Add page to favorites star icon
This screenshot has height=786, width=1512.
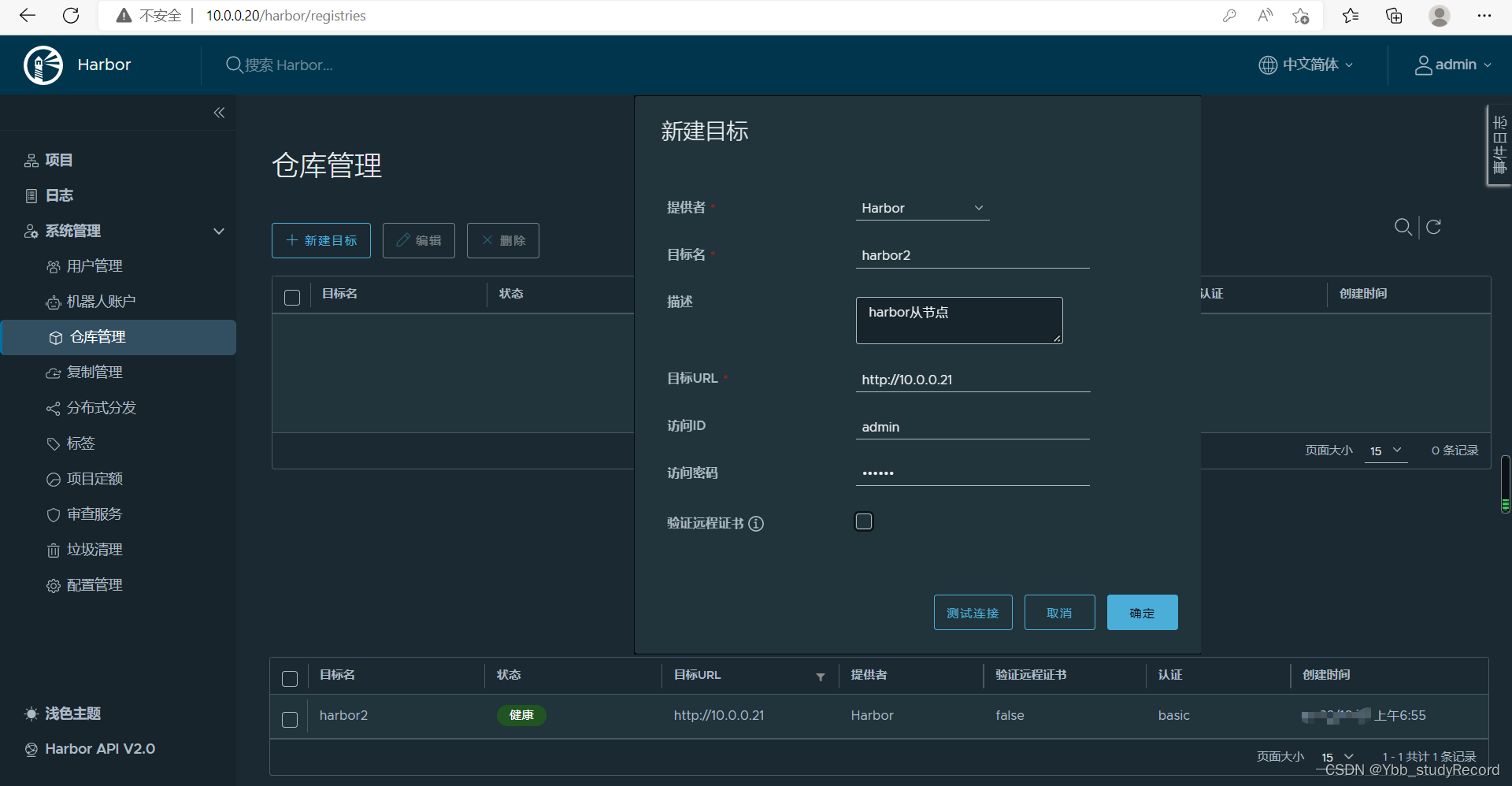coord(1301,16)
